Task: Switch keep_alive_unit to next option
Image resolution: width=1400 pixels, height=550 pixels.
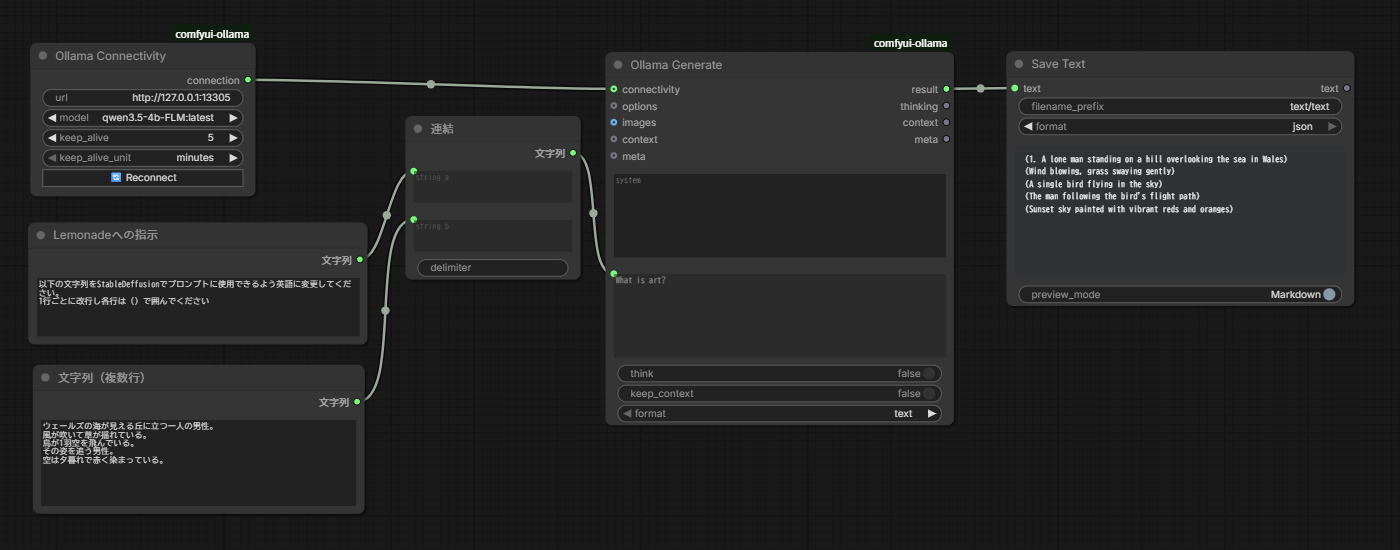Action: [x=234, y=157]
